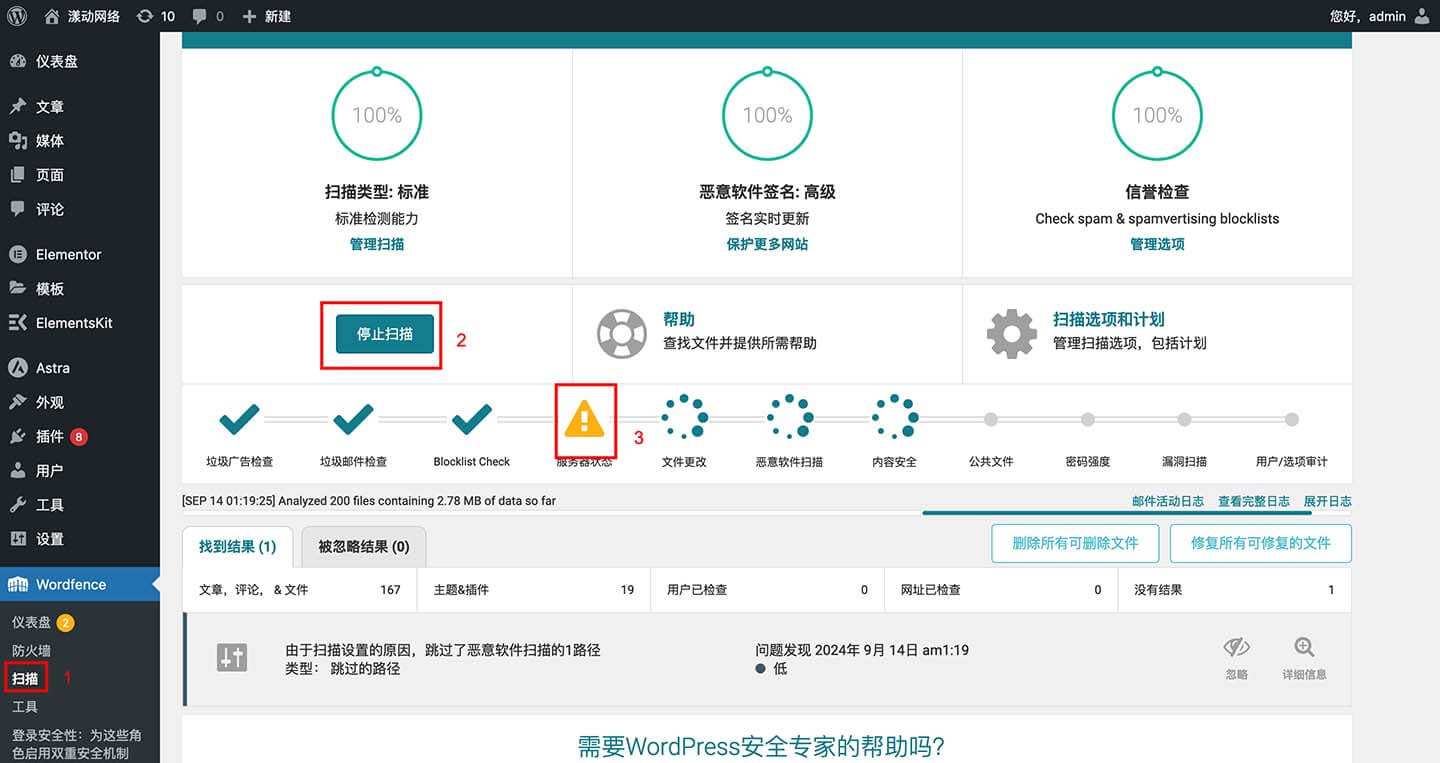This screenshot has height=763, width=1440.
Task: Open 扫描选项和计划 link
Action: click(x=1109, y=319)
